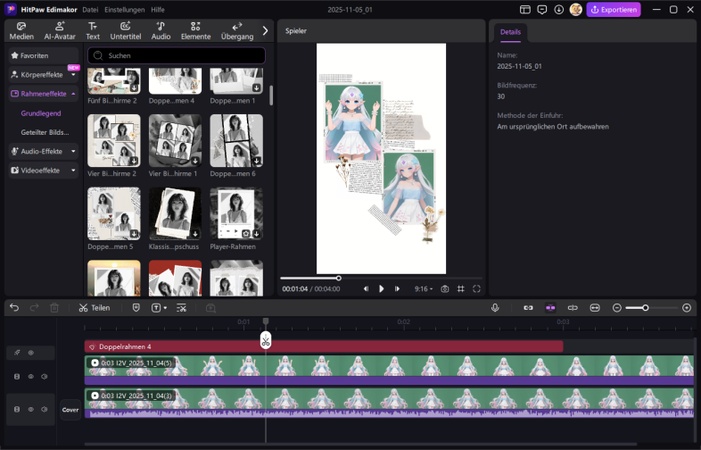Click the Teilen split tool in timeline toolbar
This screenshot has width=701, height=450.
(x=94, y=308)
